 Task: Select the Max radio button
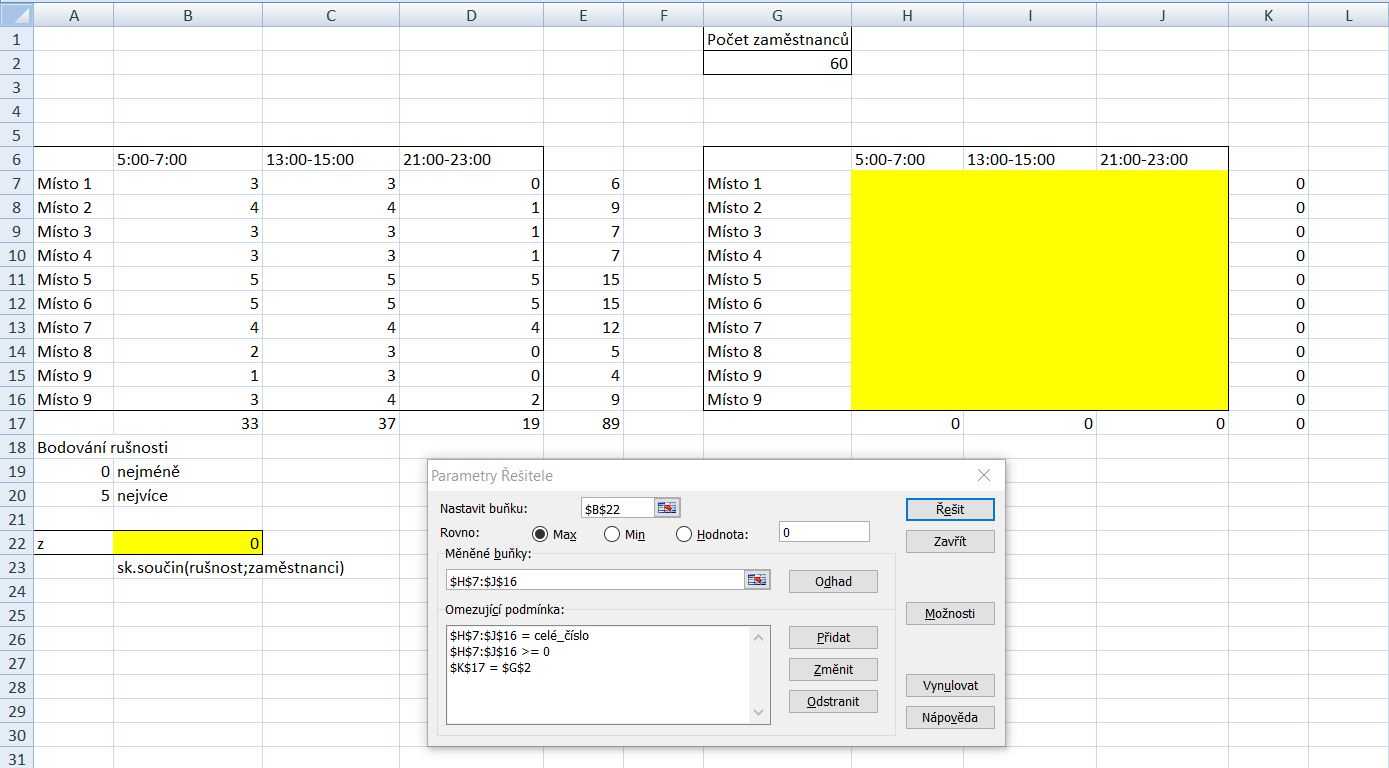540,534
